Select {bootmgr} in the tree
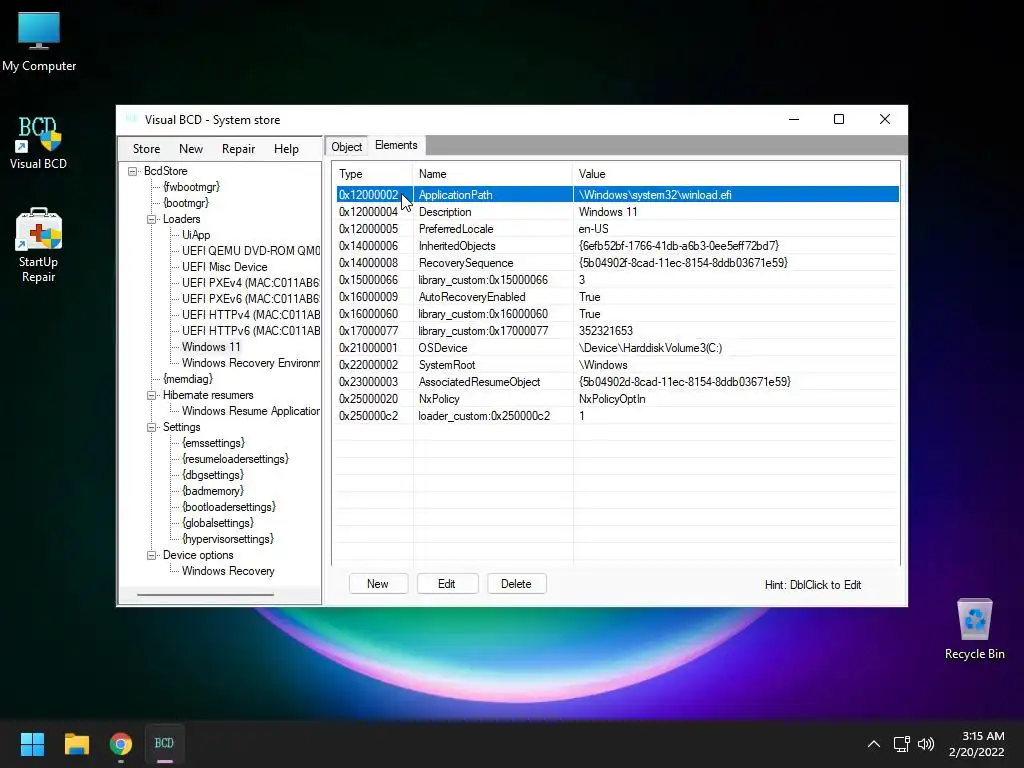 [x=186, y=203]
